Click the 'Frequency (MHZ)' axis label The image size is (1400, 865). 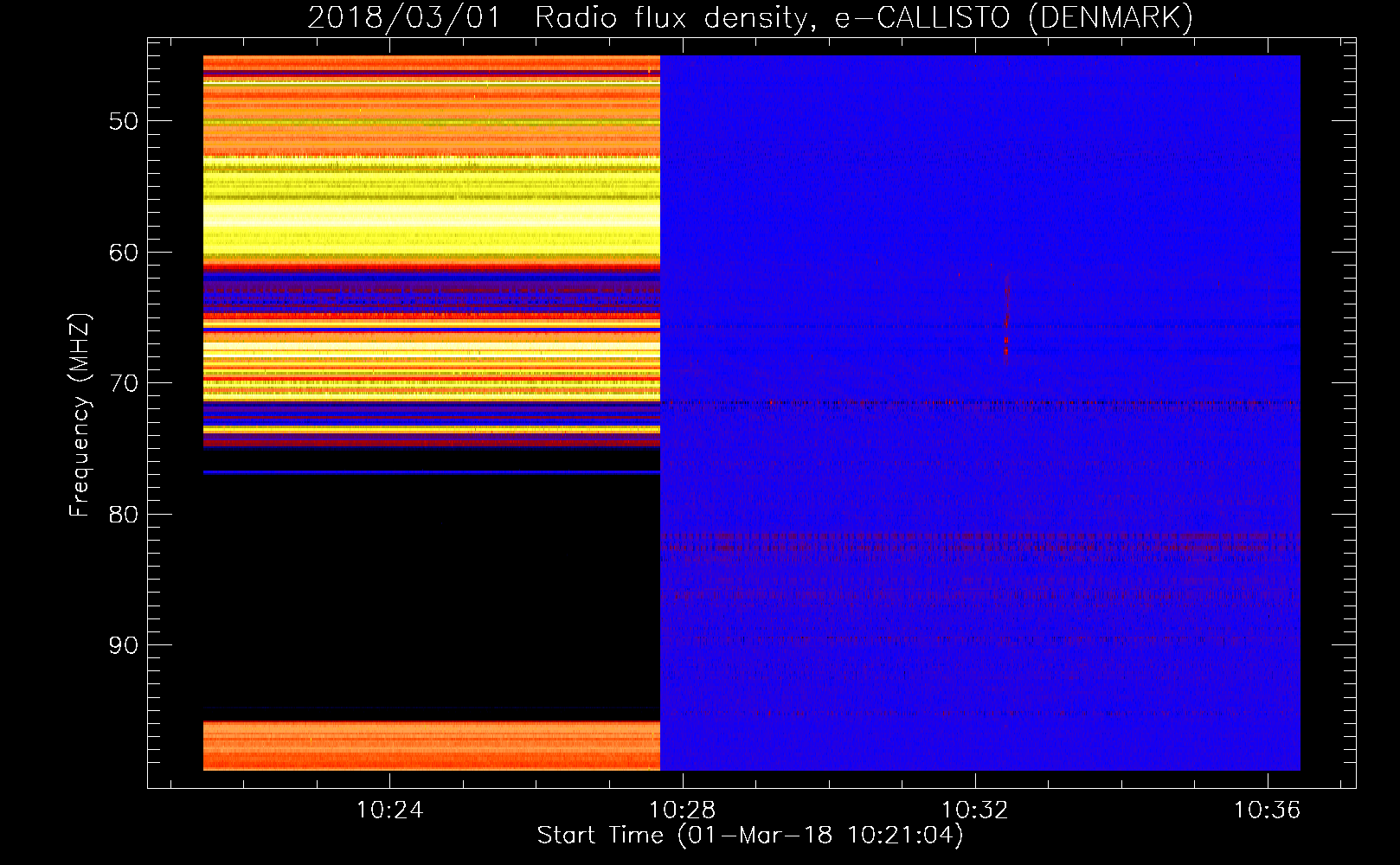[x=80, y=416]
